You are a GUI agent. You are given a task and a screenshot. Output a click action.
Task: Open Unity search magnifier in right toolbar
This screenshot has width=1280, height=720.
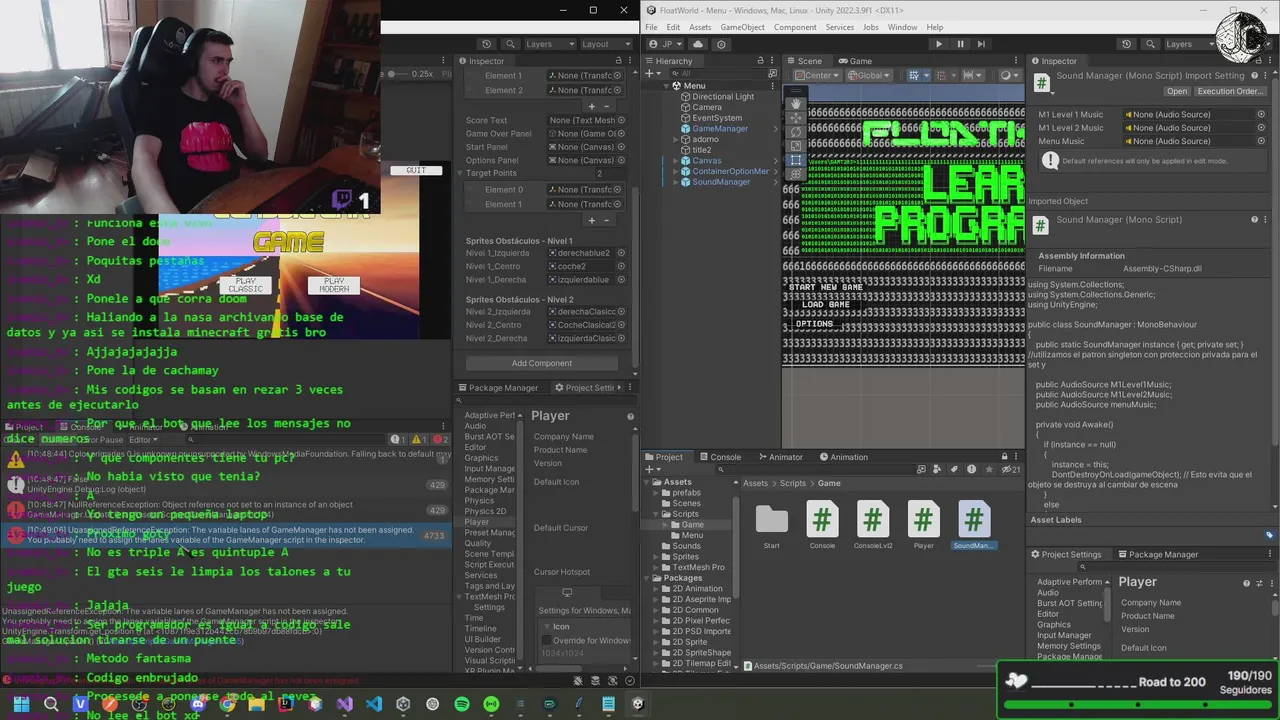(x=1150, y=44)
